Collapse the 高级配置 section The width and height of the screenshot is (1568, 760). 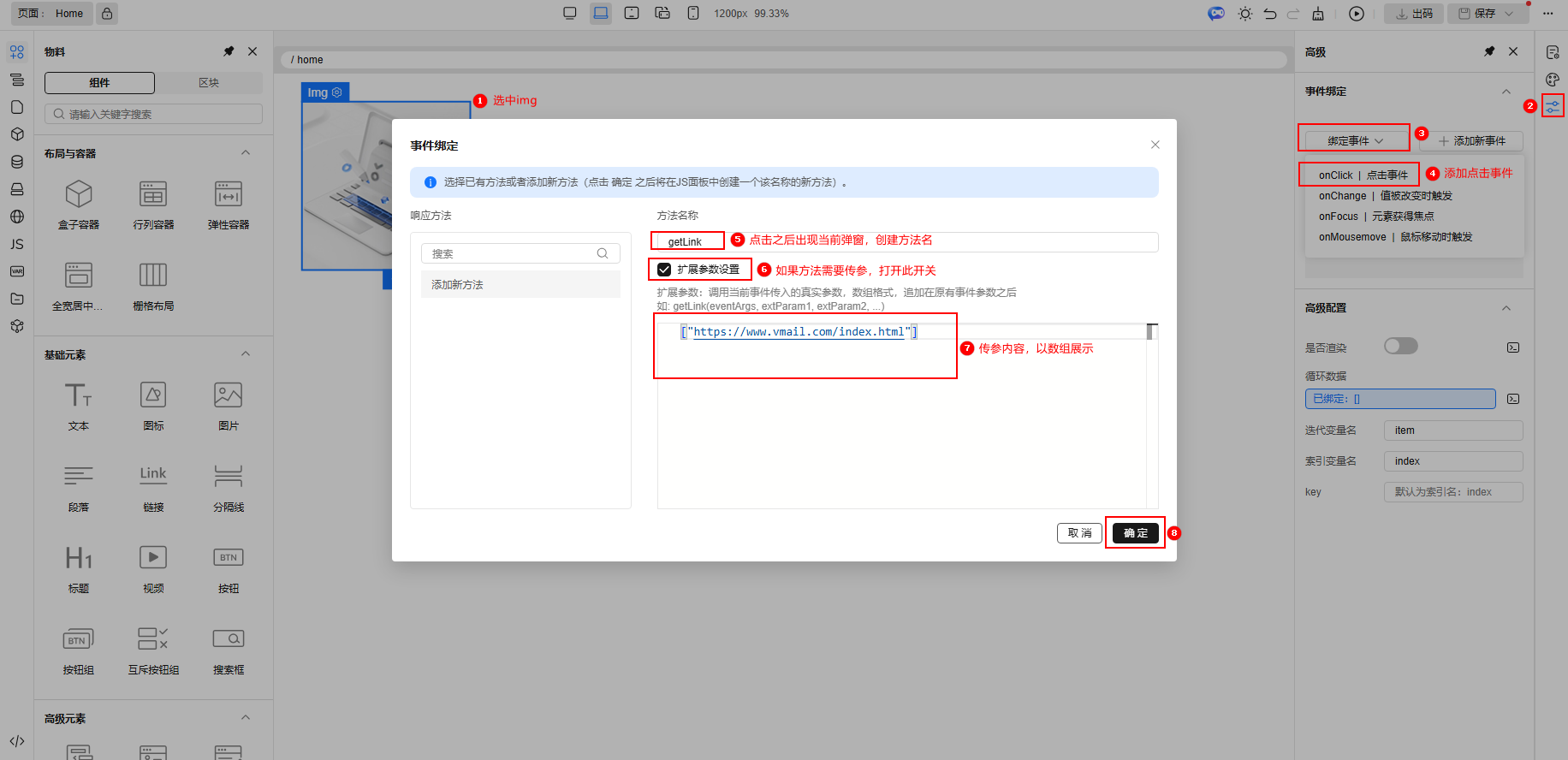(1506, 308)
